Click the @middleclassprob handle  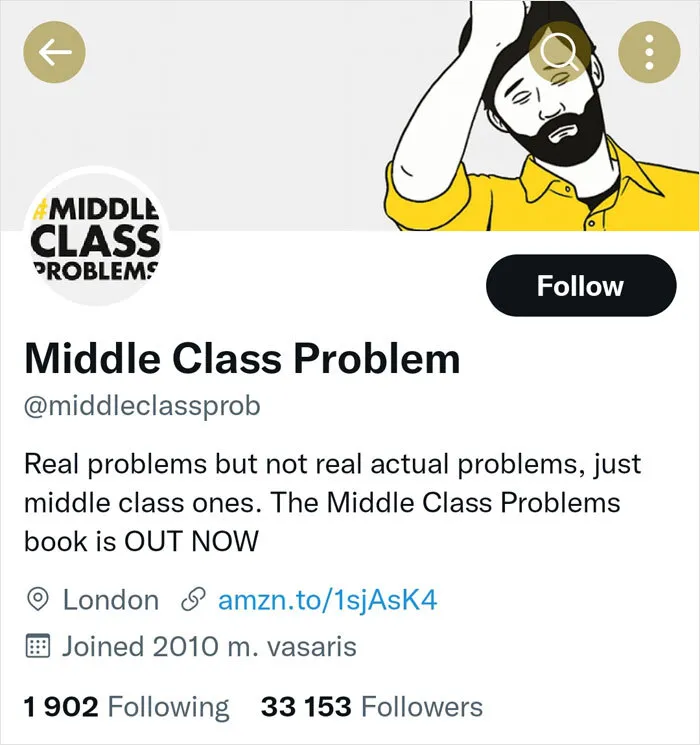pos(142,407)
